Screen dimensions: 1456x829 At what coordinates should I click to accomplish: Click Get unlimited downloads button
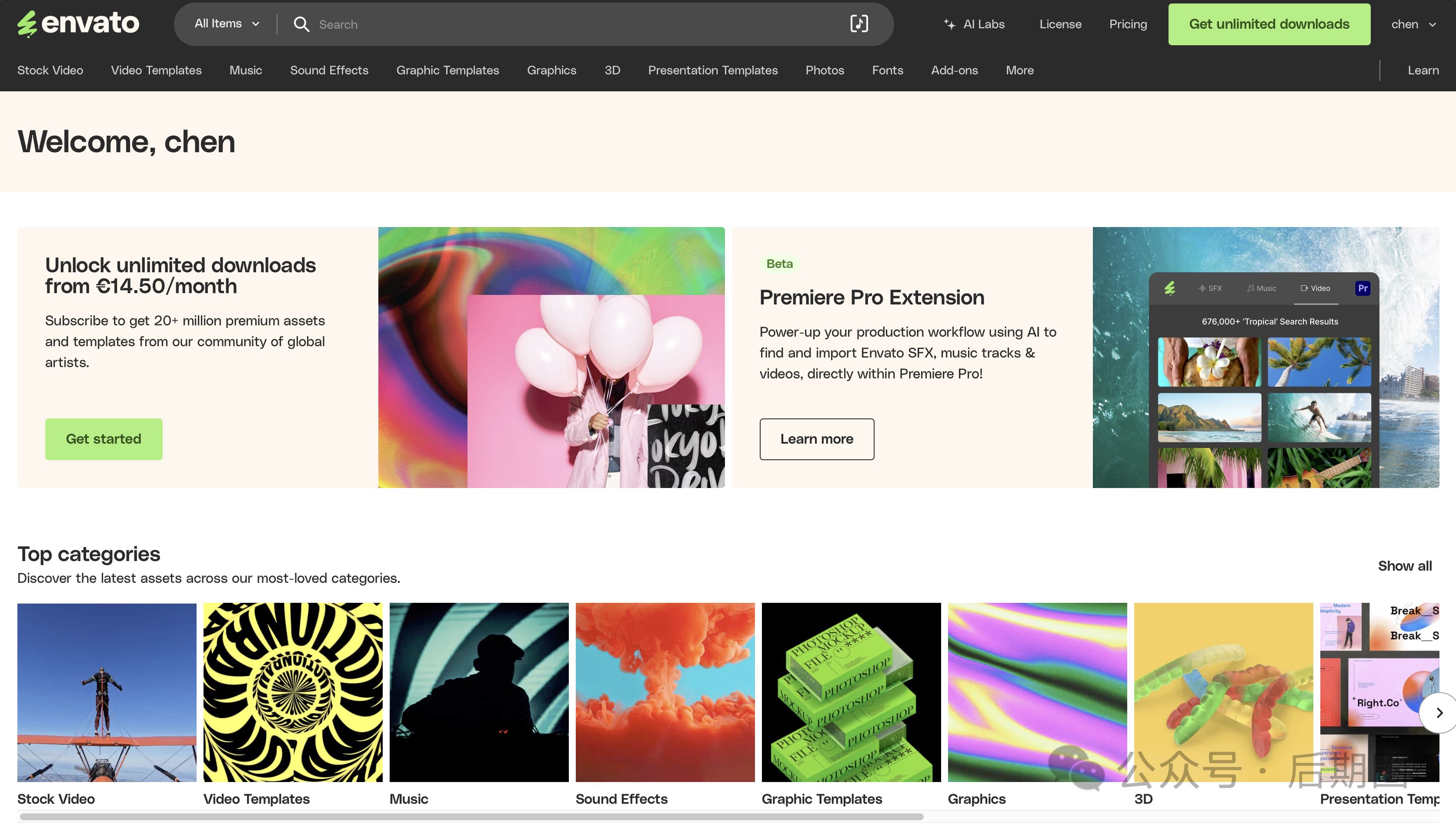point(1269,24)
